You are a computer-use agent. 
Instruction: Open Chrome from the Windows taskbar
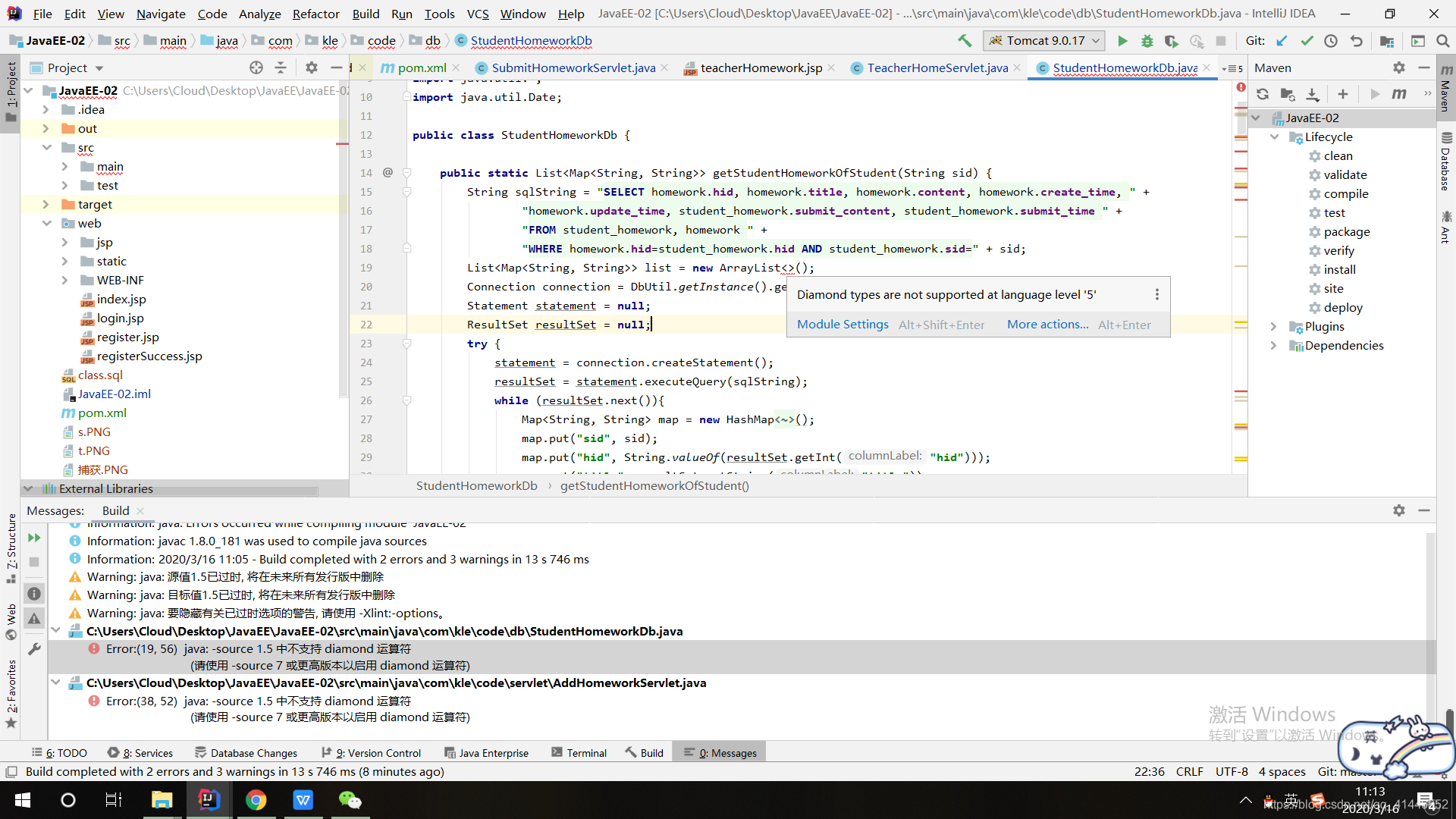[256, 800]
